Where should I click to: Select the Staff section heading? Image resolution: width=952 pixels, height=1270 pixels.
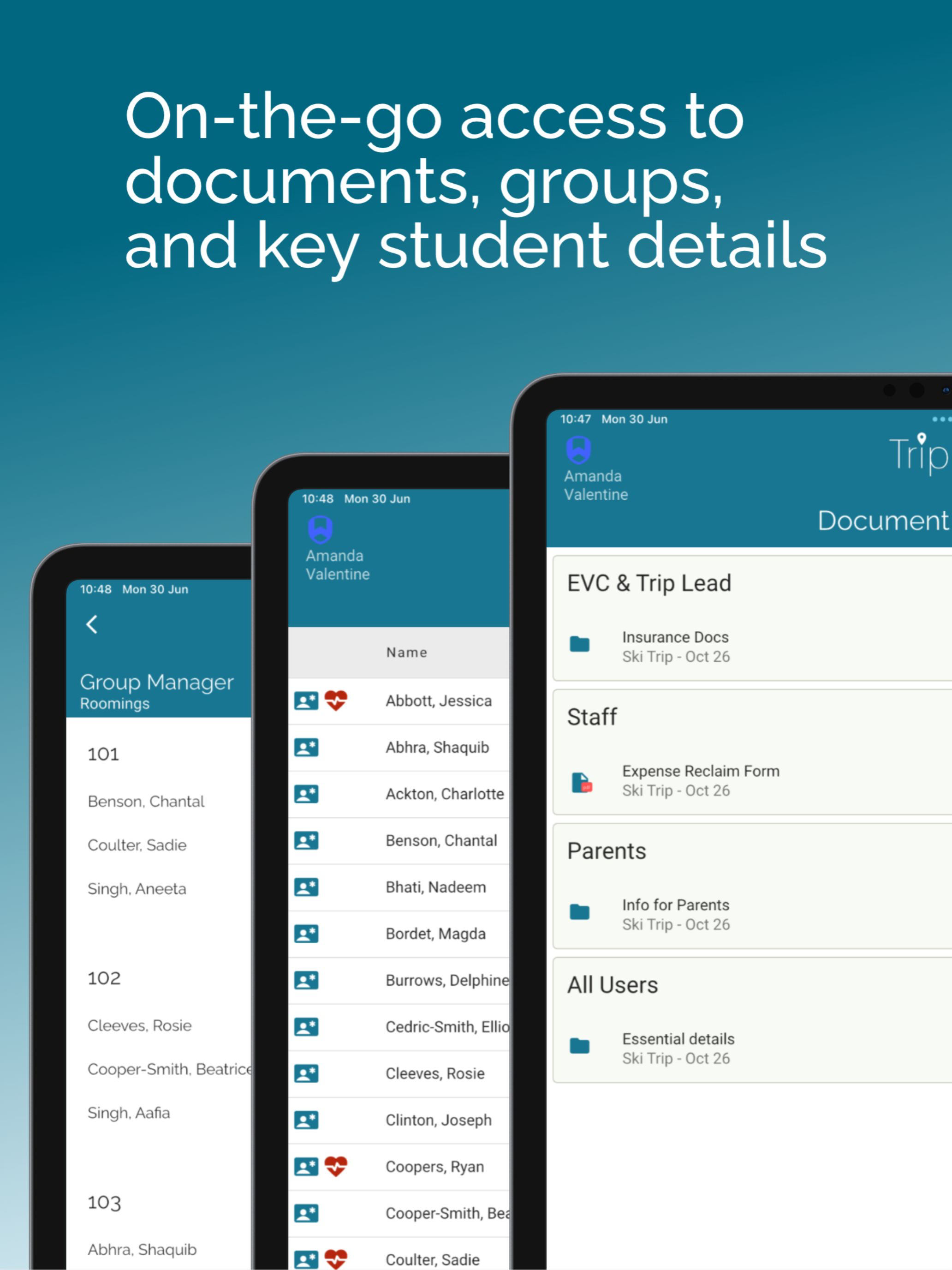(592, 717)
